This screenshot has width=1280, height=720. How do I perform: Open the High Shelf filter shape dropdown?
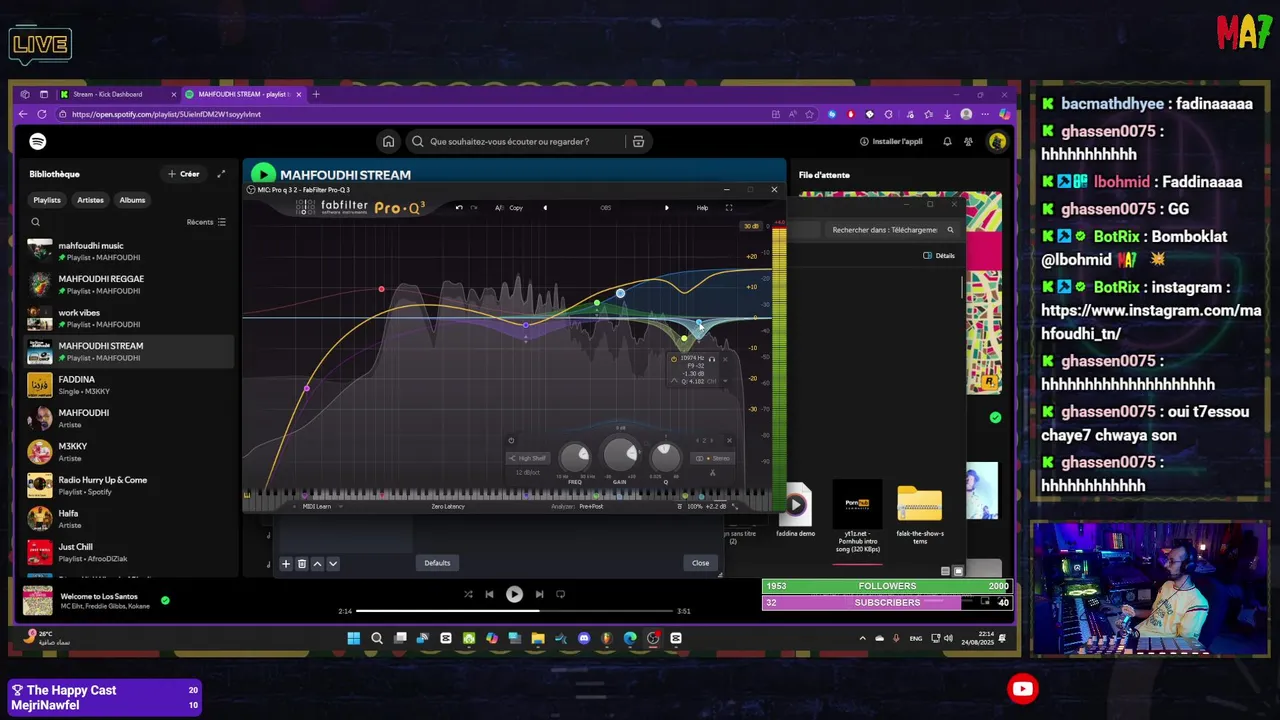pyautogui.click(x=528, y=458)
